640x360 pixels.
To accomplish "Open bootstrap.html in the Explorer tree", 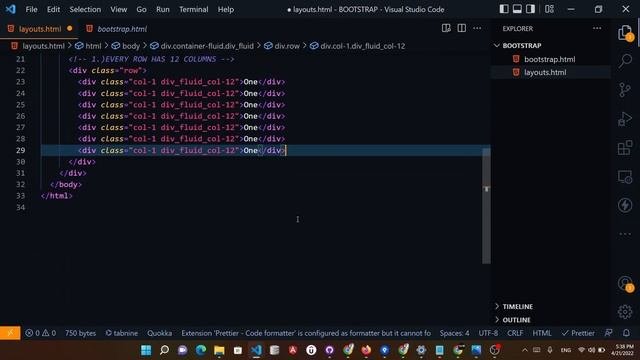I will click(549, 59).
